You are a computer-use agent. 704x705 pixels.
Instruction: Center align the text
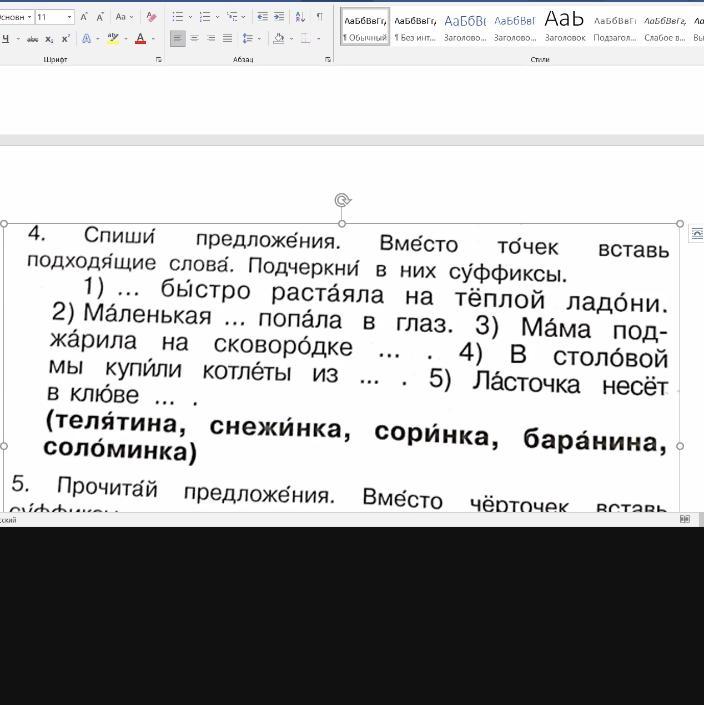tap(194, 39)
